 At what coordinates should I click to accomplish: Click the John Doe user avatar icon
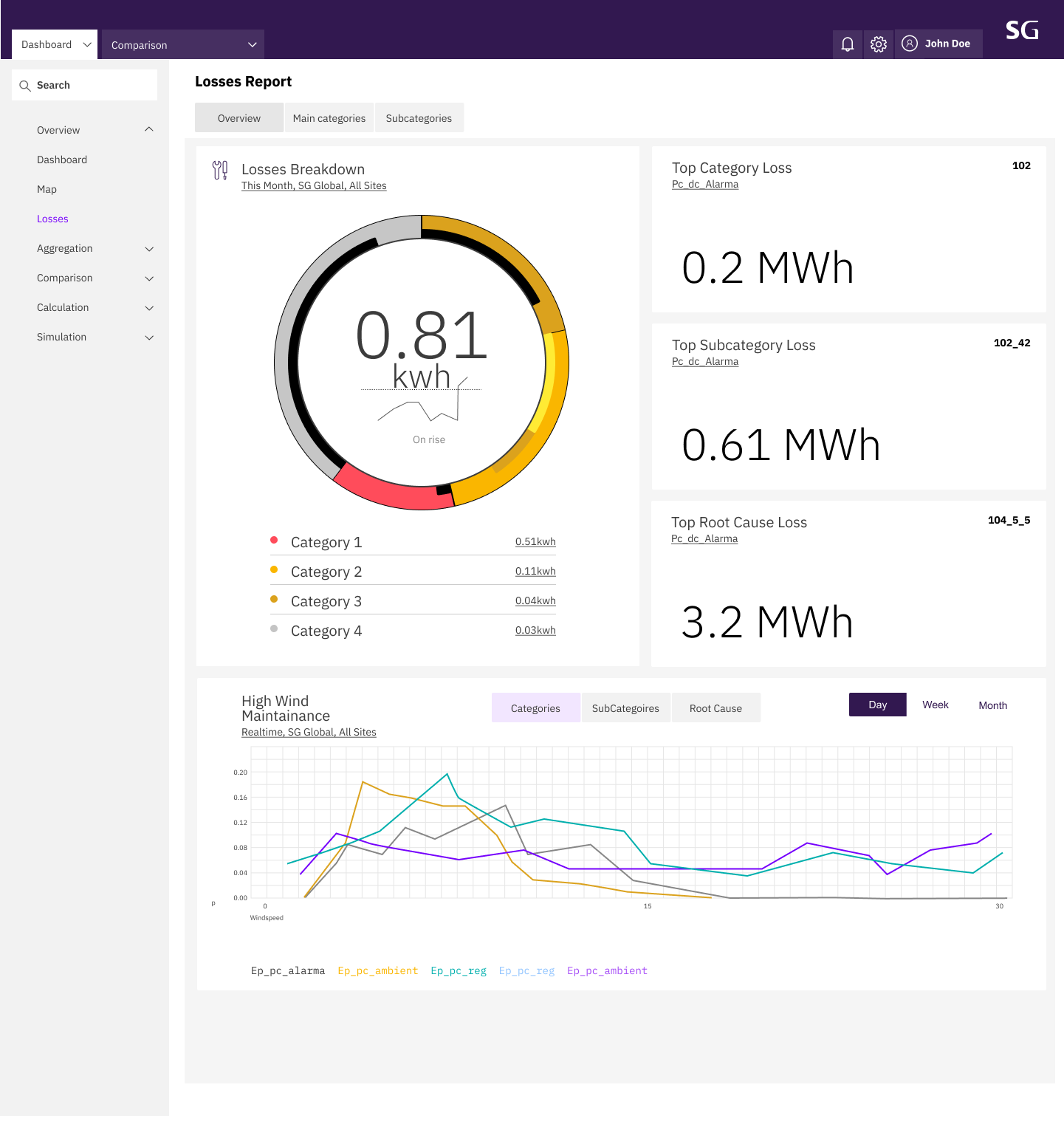[910, 44]
